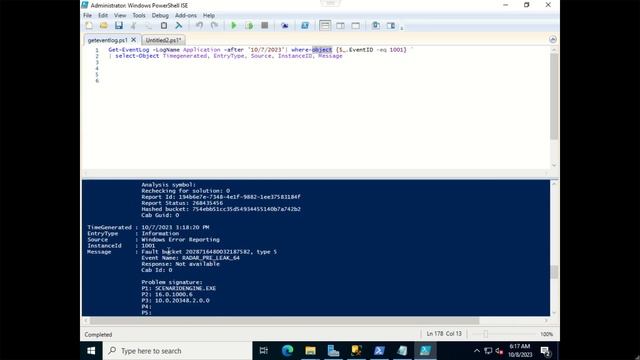This screenshot has height=360, width=640.
Task: Save the script with the floppy icon
Action: (119, 26)
